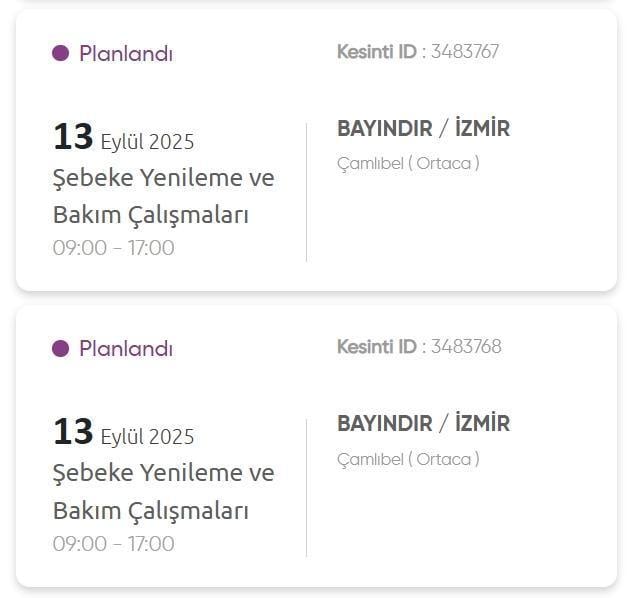Click the 09:00 - 17:00 time in the first card

click(x=113, y=248)
